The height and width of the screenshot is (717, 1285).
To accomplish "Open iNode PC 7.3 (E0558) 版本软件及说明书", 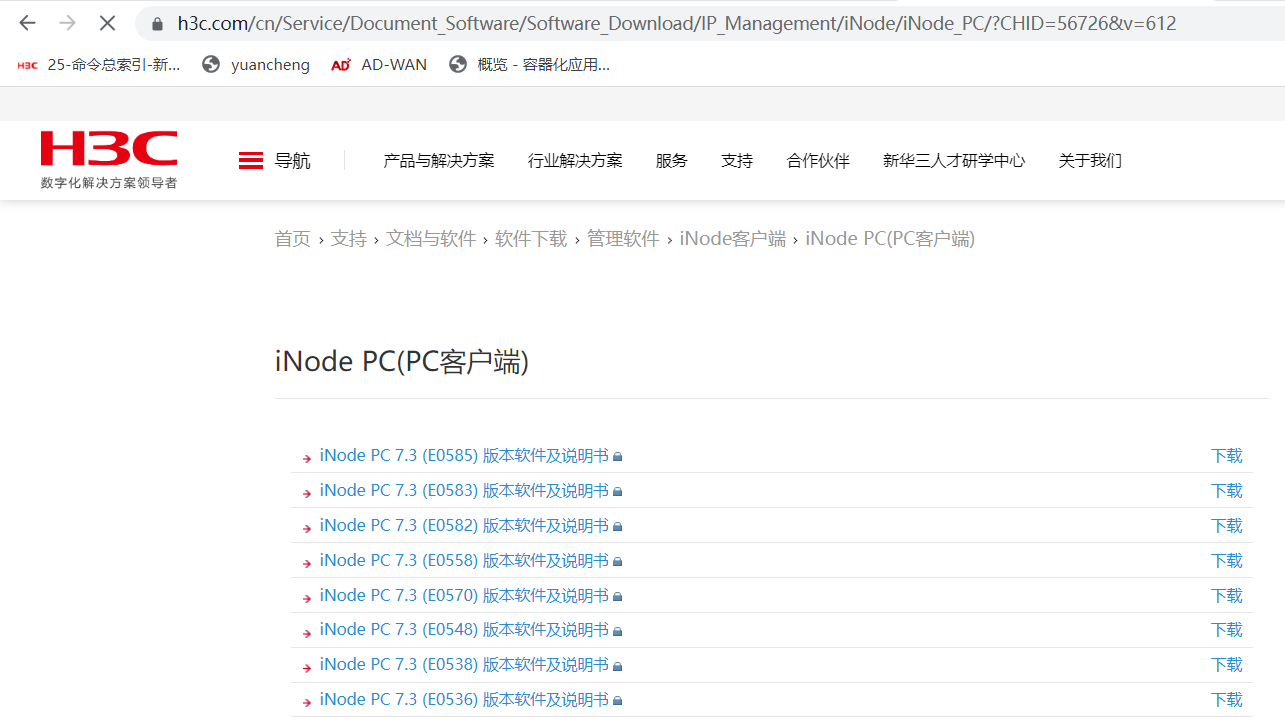I will point(464,561).
